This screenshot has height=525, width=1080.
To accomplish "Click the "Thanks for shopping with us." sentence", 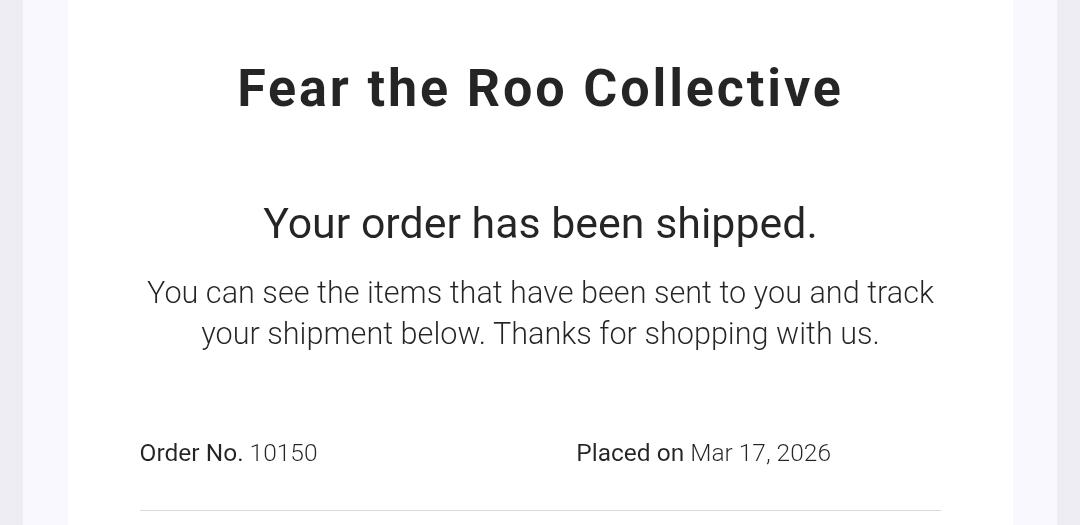I will (686, 333).
